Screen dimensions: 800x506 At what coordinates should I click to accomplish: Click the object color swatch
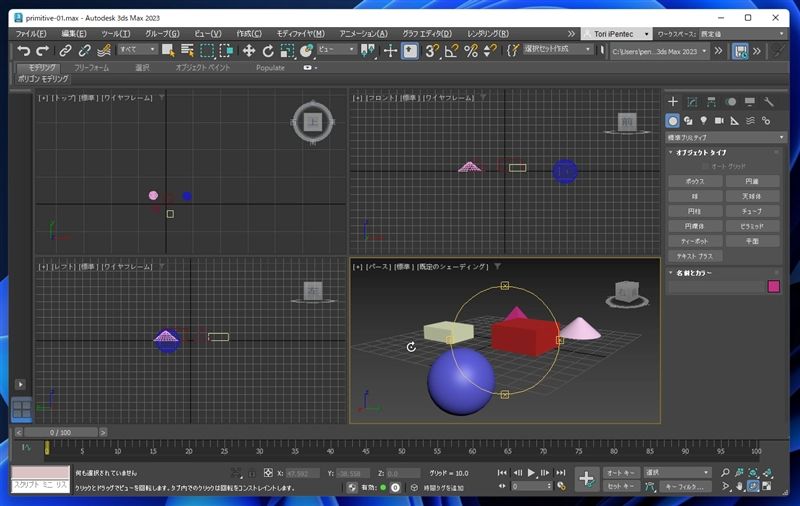pos(773,286)
